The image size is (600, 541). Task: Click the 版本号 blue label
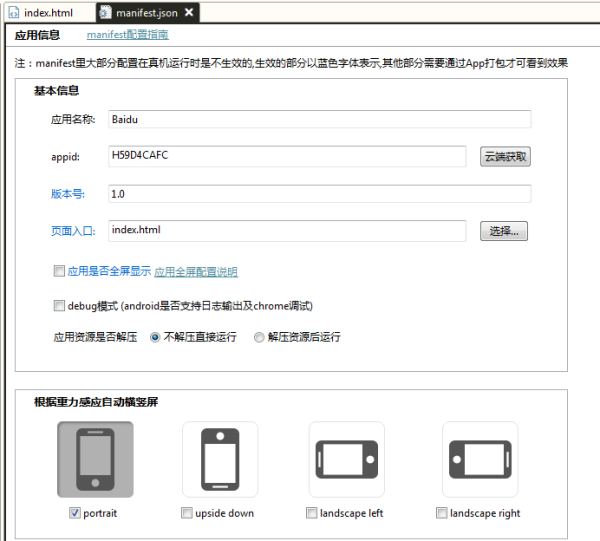click(x=68, y=194)
